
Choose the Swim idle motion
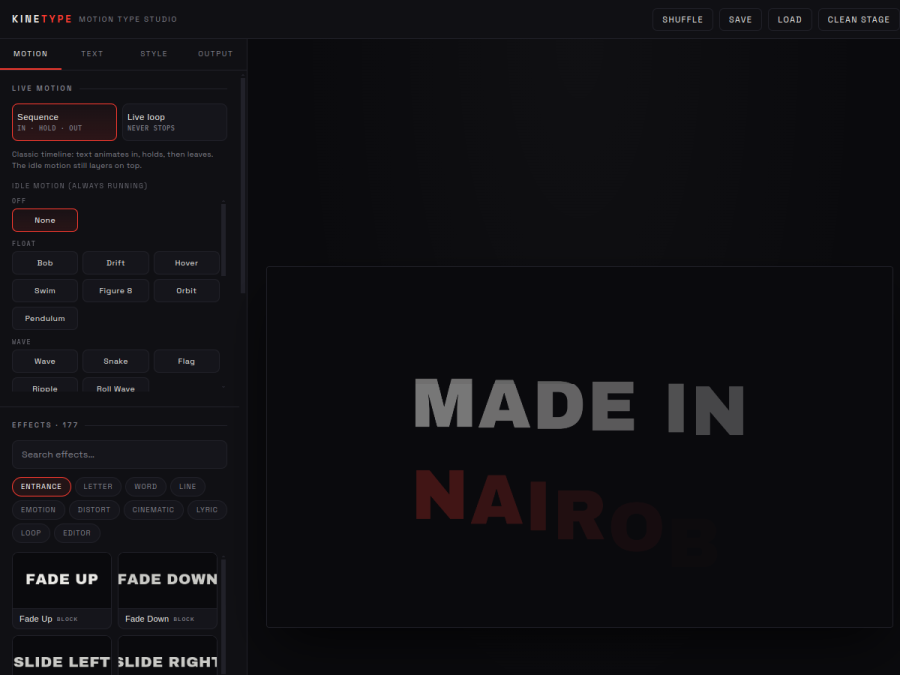click(45, 291)
